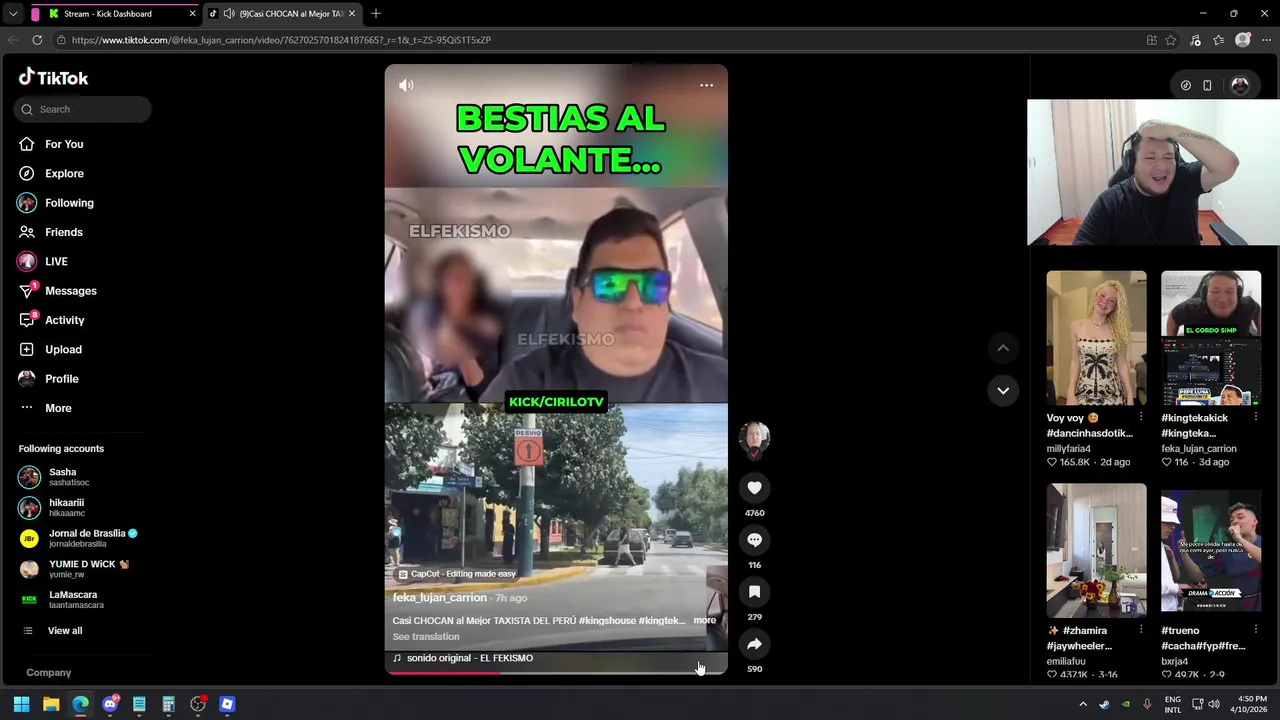Image resolution: width=1280 pixels, height=720 pixels.
Task: Click See translation under caption
Action: tap(426, 637)
